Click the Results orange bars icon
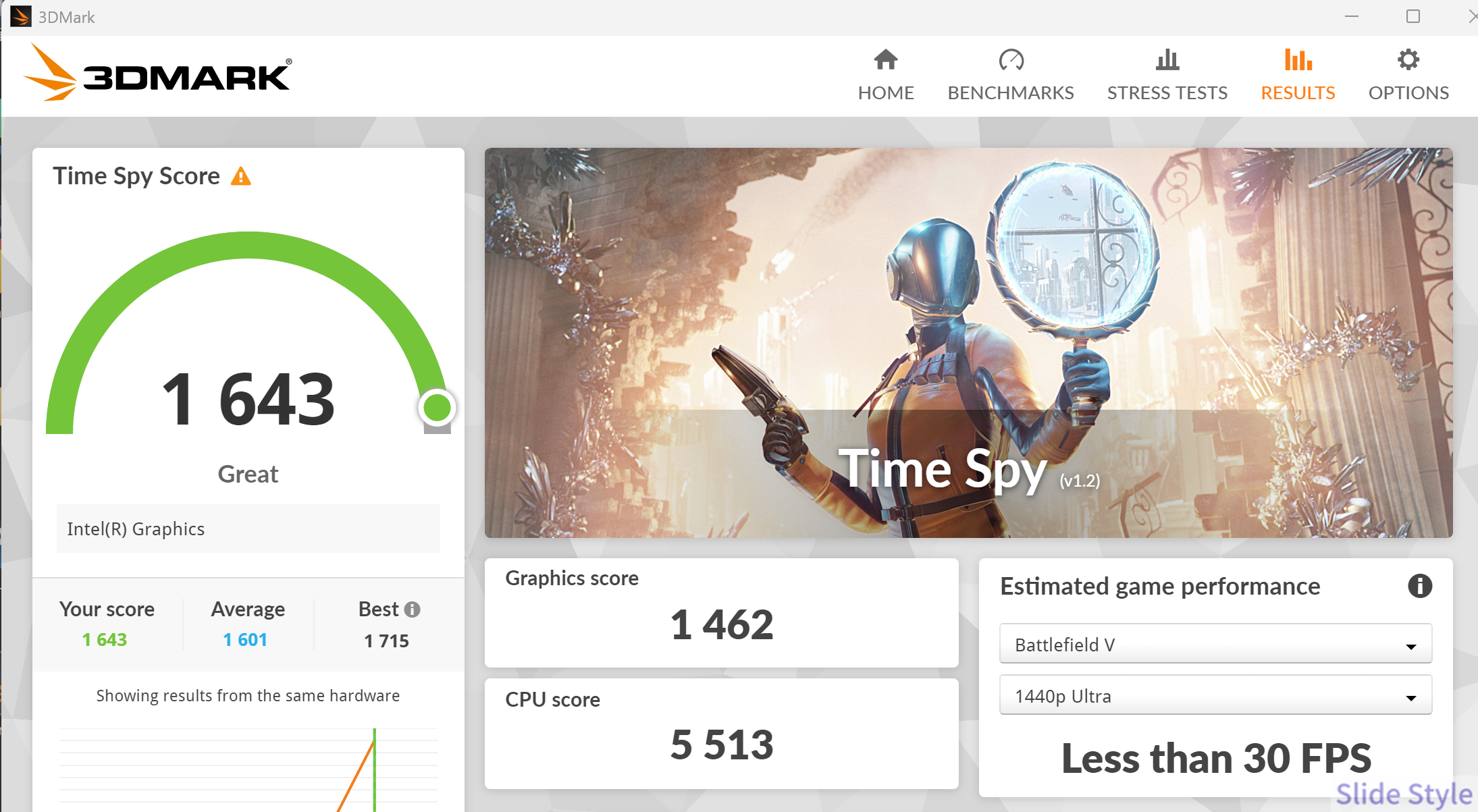1478x812 pixels. pos(1298,60)
